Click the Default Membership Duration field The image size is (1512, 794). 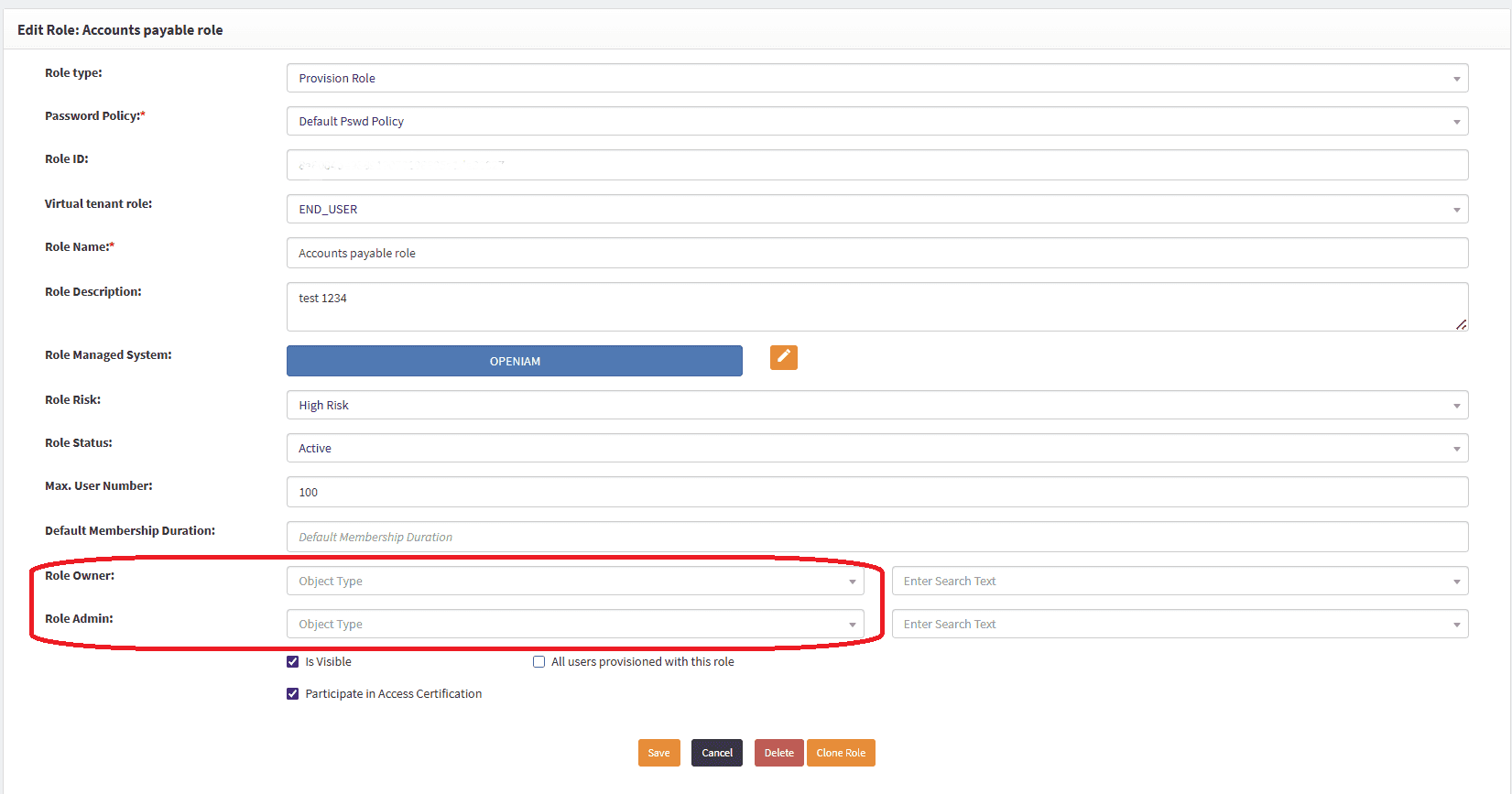point(876,537)
